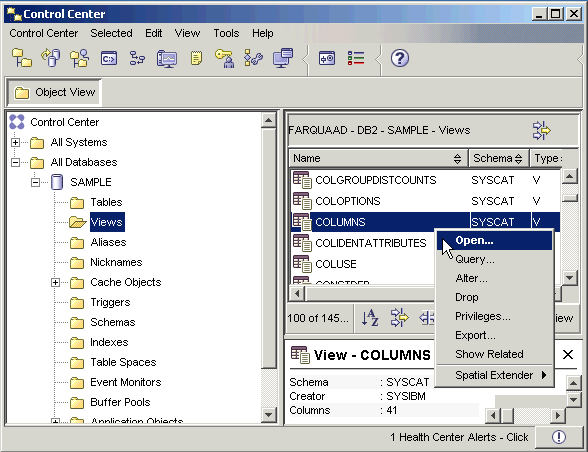The width and height of the screenshot is (588, 452).
Task: Choose Show Related from context menu
Action: point(494,354)
